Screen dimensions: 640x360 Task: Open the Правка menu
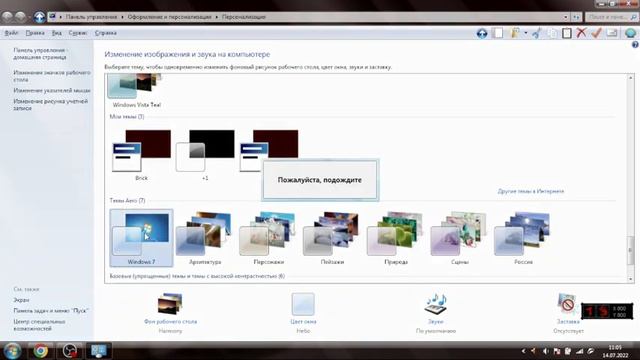point(35,33)
